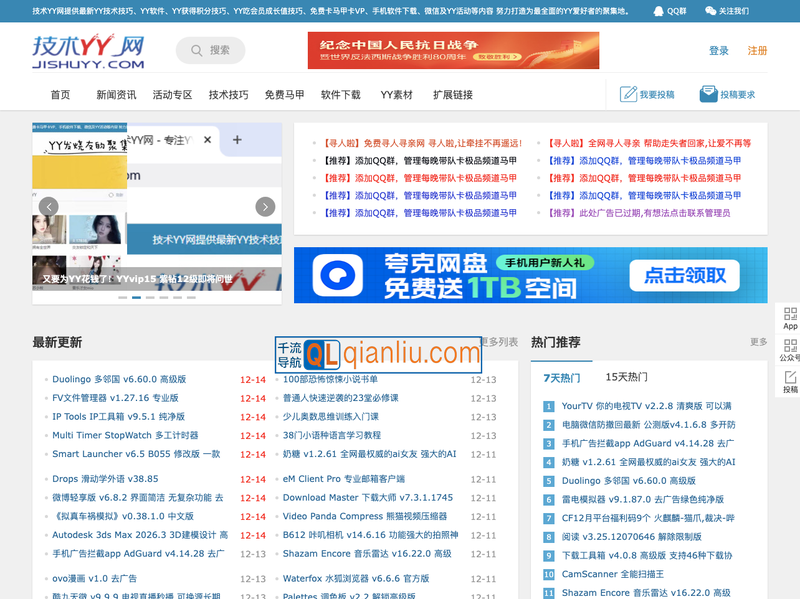Screen dimensions: 800x599
Task: Switch to the 15天热门 tab
Action: click(x=626, y=377)
